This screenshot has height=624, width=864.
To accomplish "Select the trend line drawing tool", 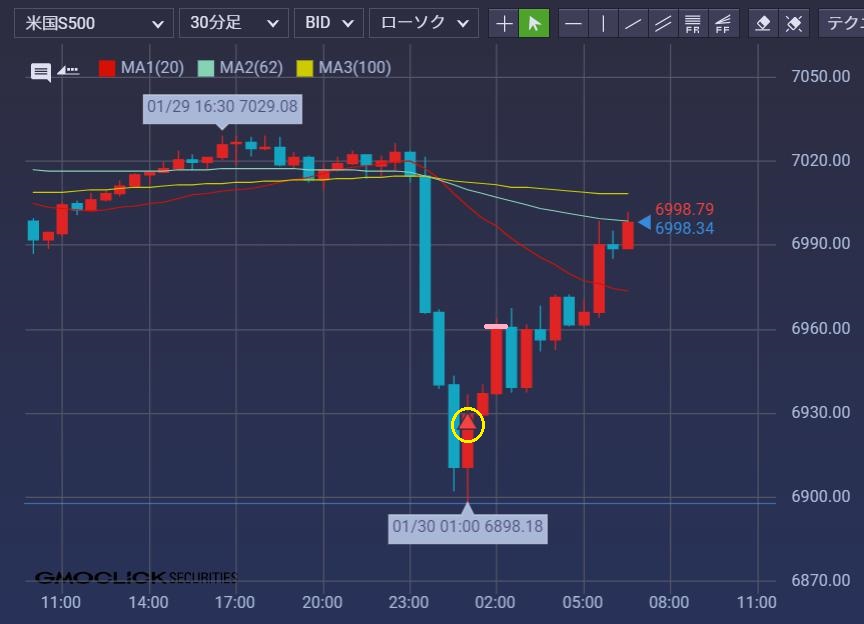I will pos(632,23).
